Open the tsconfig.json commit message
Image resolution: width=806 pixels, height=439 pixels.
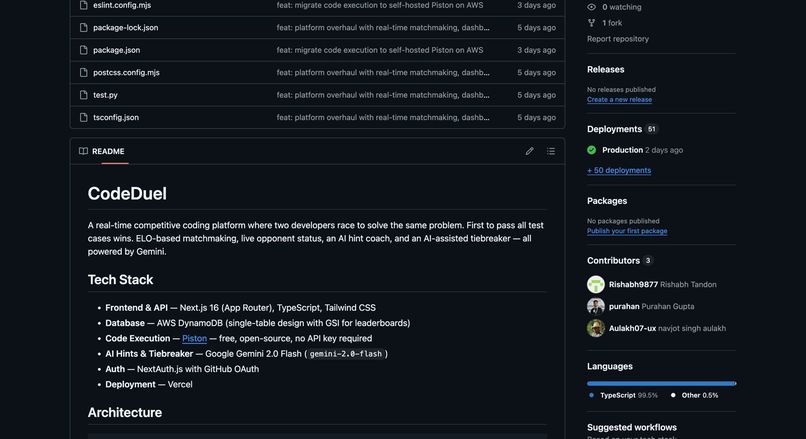pos(383,117)
